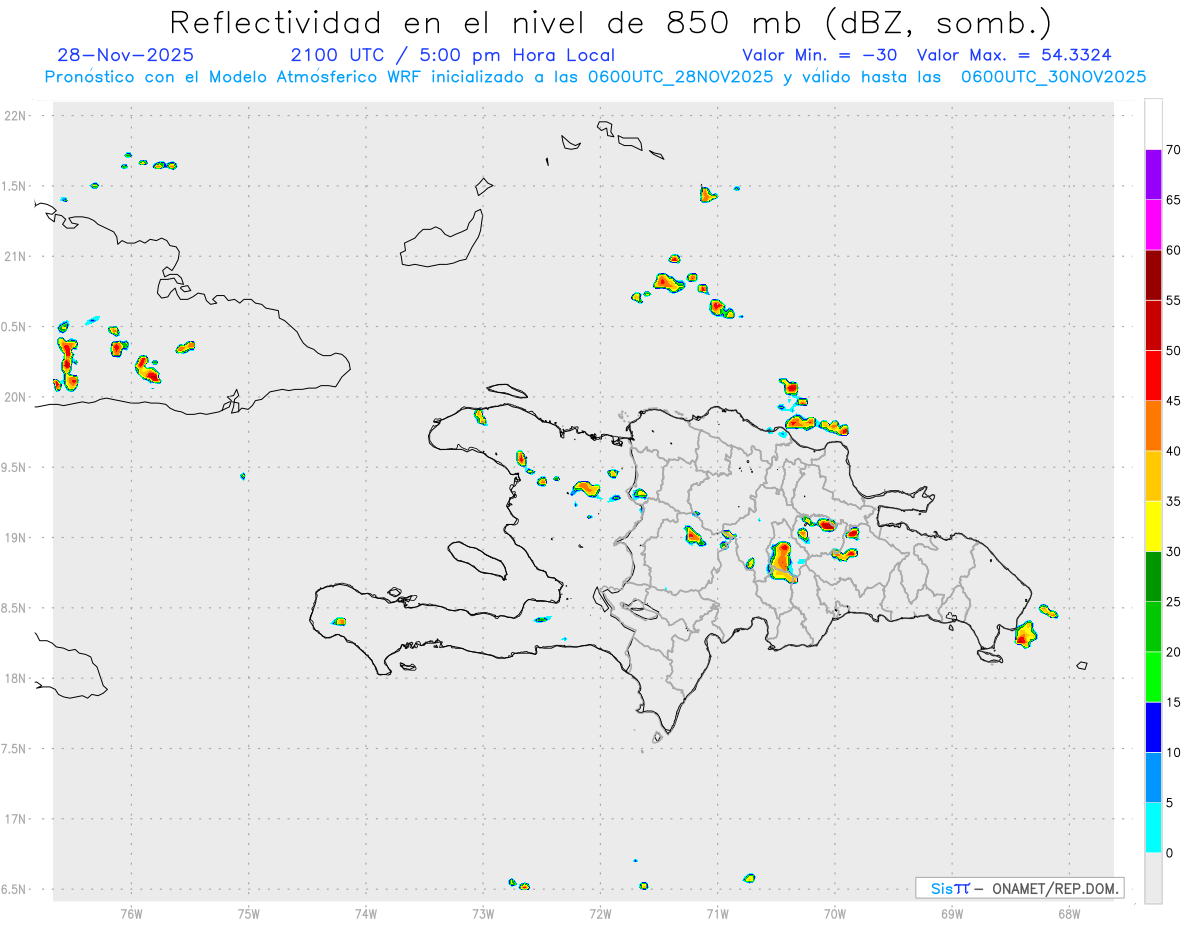Pick the dark green 25–30 dBZ colorbar segment
1200x927 pixels.
point(1153,576)
